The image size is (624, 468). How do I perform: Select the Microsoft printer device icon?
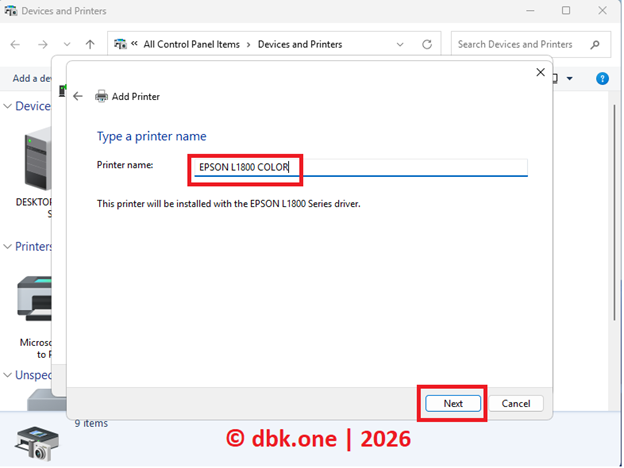tap(36, 300)
